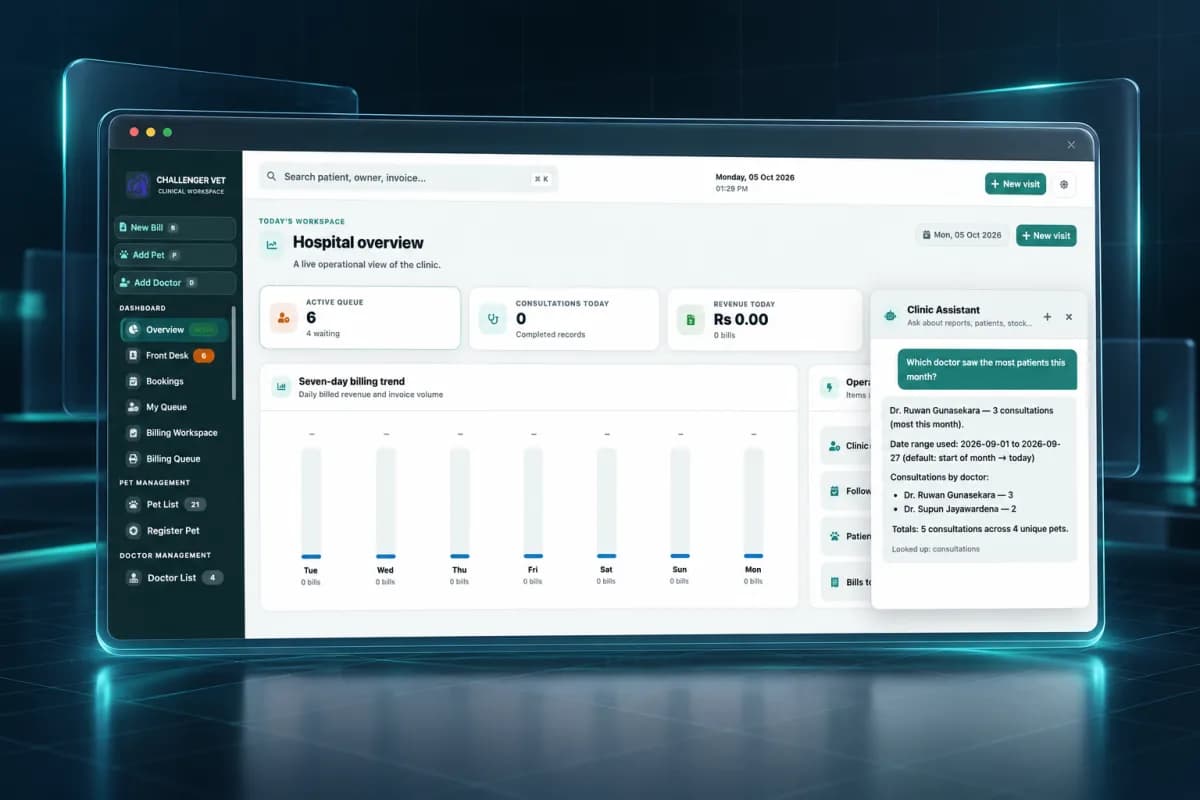The image size is (1200, 800).
Task: Open Doctor List in Doctor Management
Action: (174, 578)
